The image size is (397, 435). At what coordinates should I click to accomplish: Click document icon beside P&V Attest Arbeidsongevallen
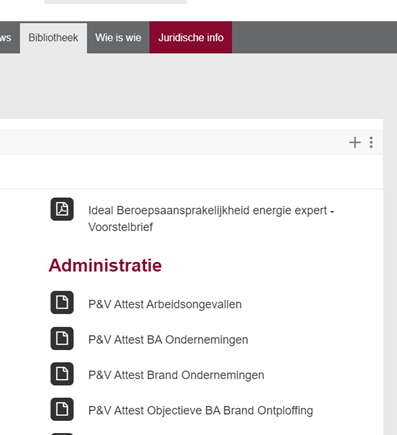pyautogui.click(x=62, y=303)
